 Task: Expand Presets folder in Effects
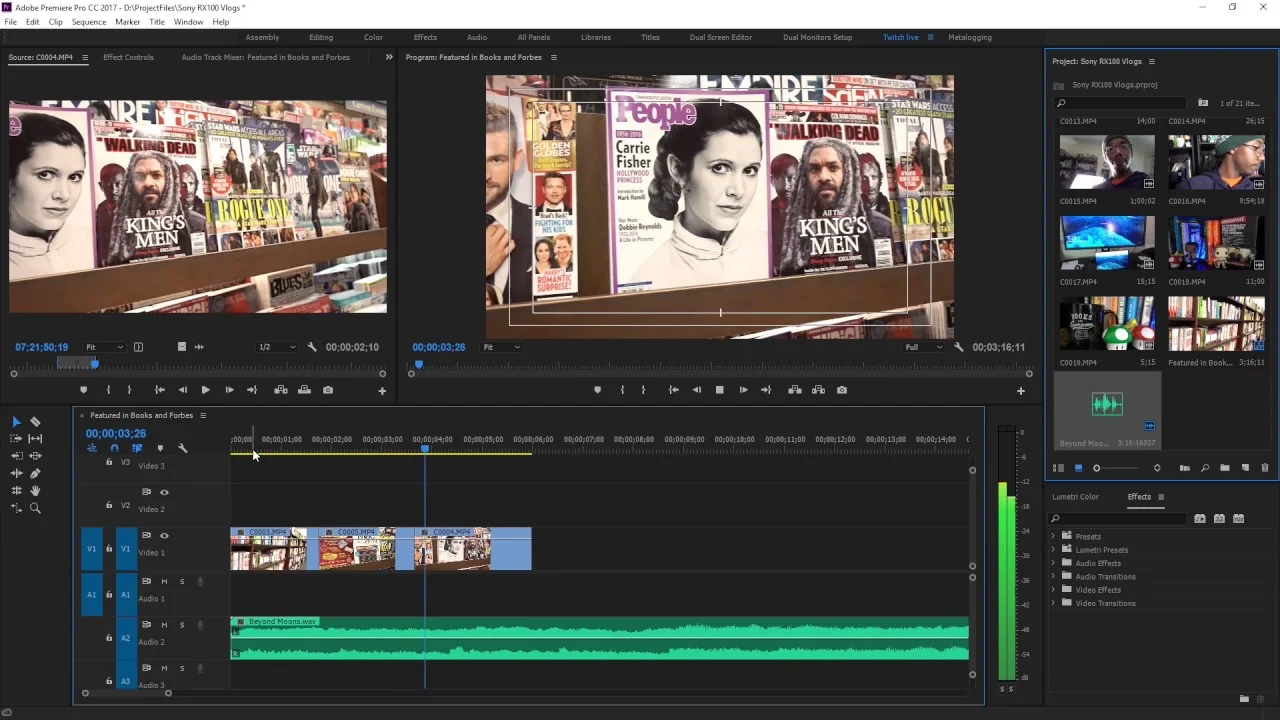(x=1053, y=536)
